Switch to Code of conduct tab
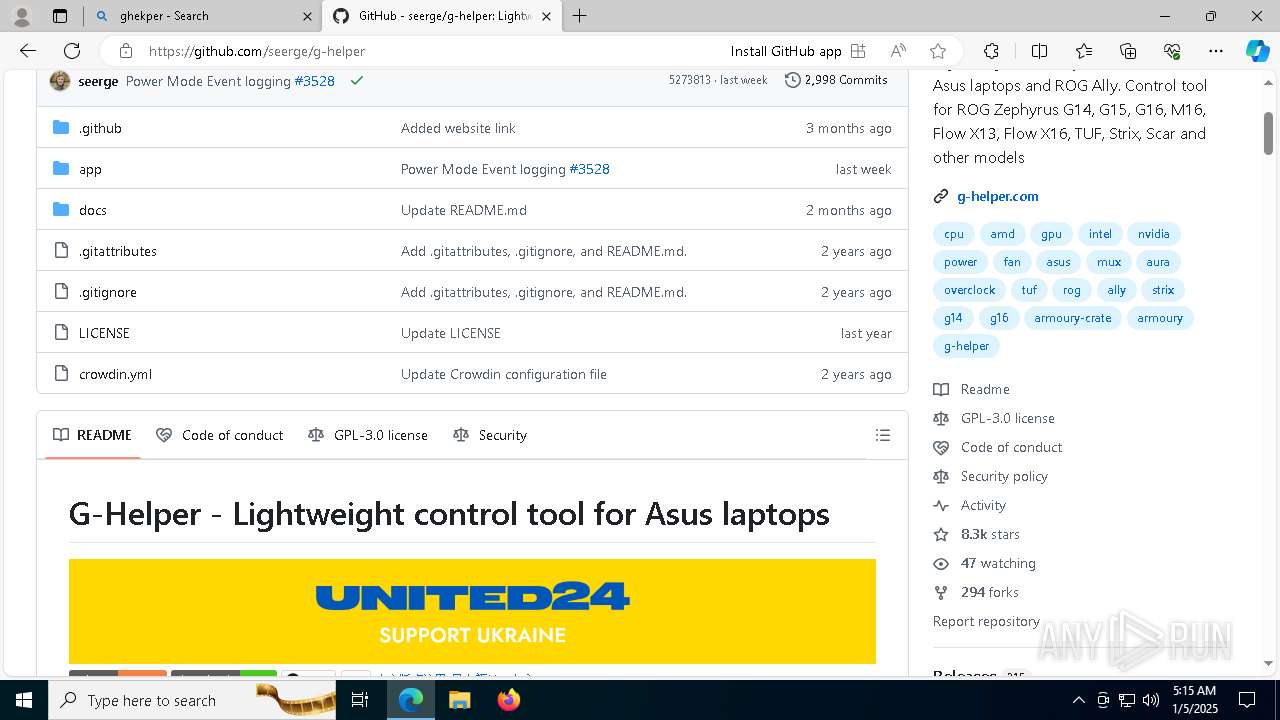Screen dimensions: 1280x720 point(220,435)
